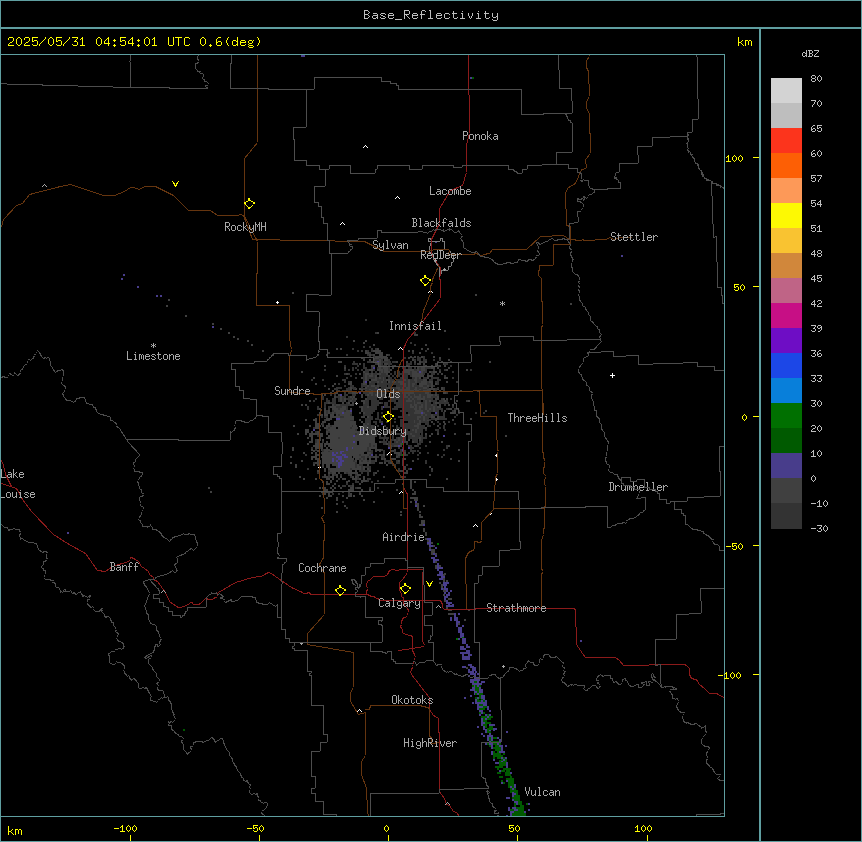Click the Limestone label
862x842 pixels.
(153, 356)
